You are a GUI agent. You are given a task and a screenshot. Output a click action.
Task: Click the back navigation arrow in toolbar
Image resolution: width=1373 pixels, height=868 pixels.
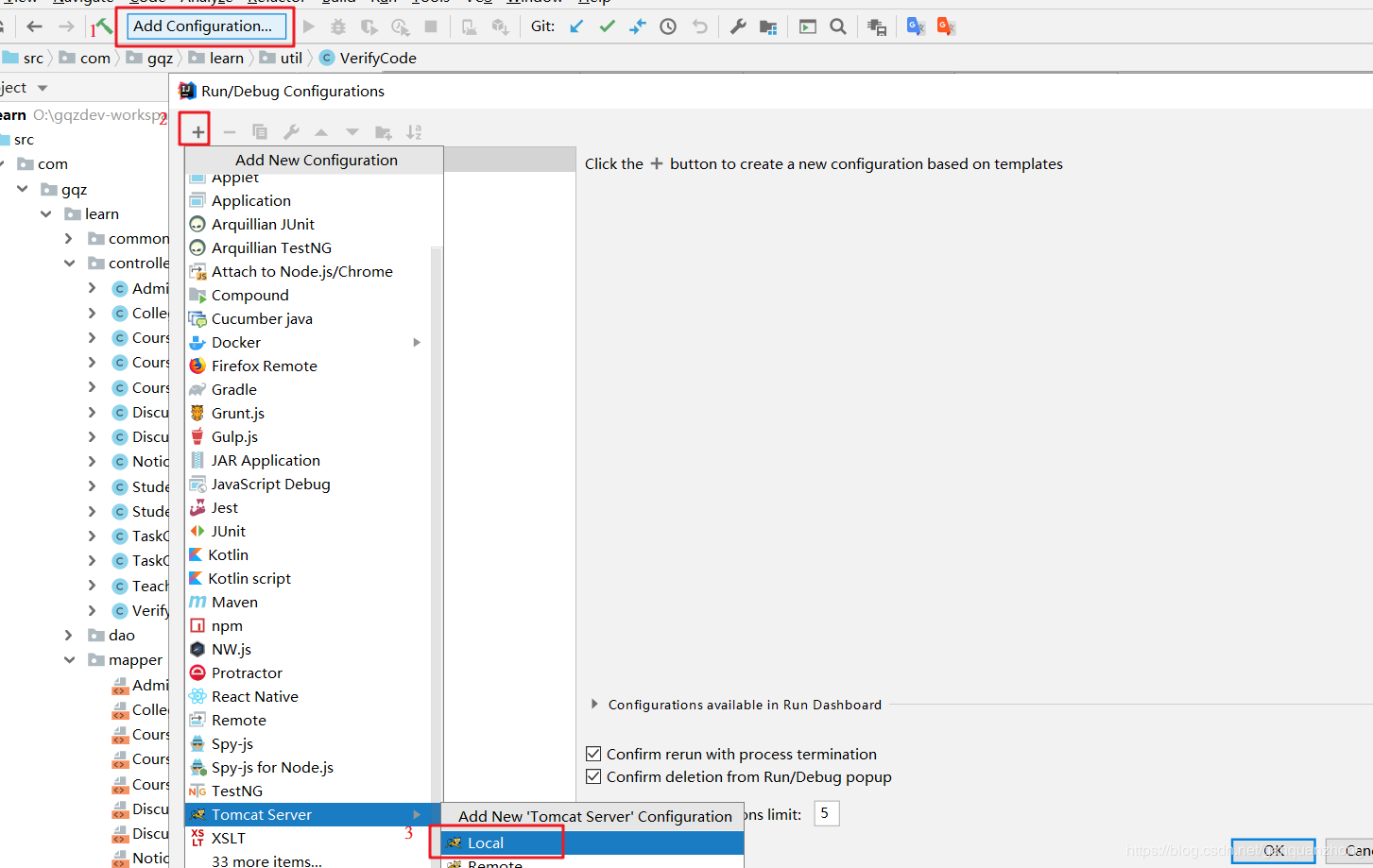35,26
